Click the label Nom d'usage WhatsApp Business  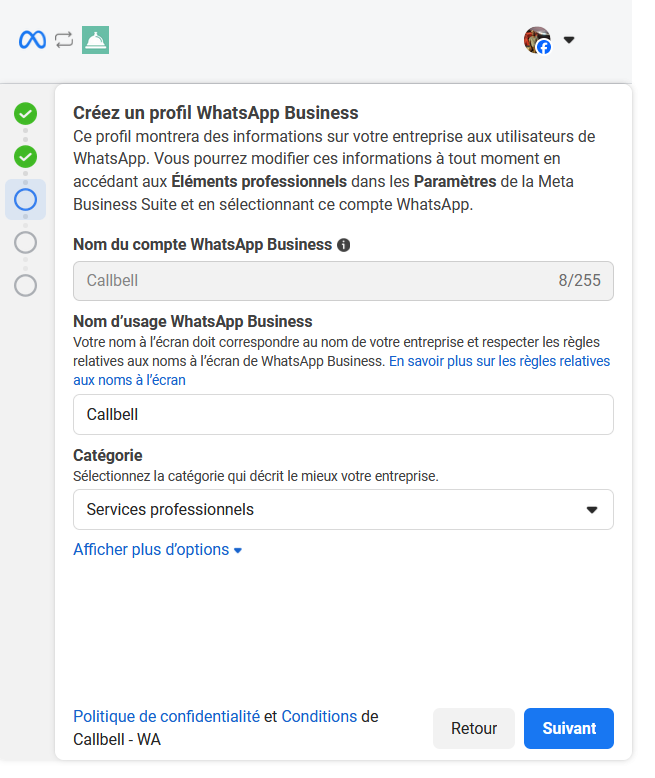tap(193, 322)
